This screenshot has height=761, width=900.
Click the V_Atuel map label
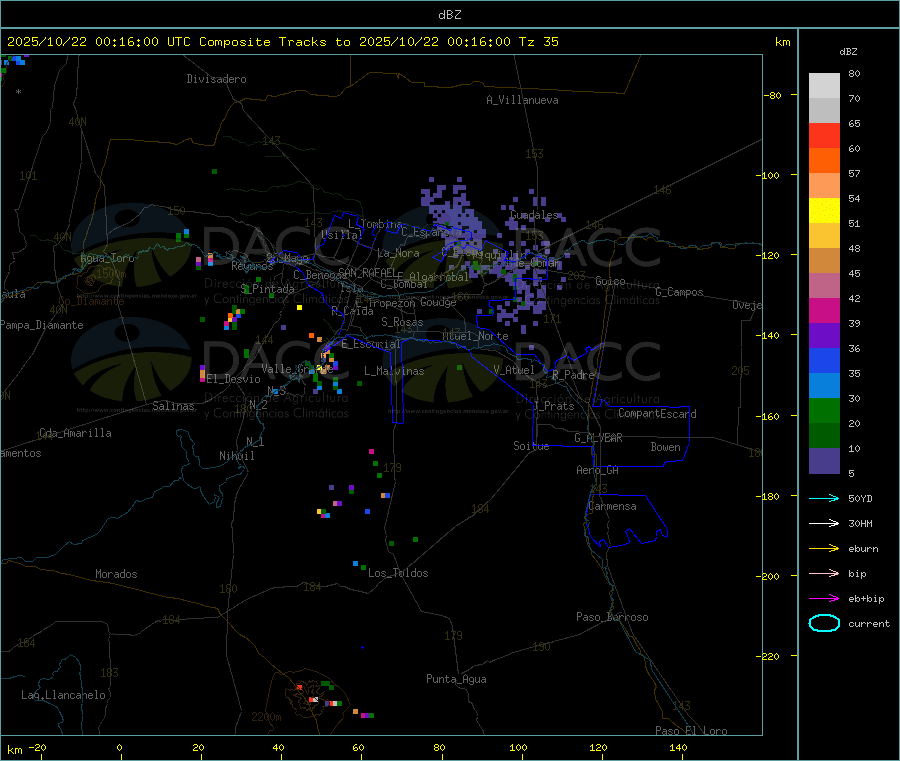[514, 370]
